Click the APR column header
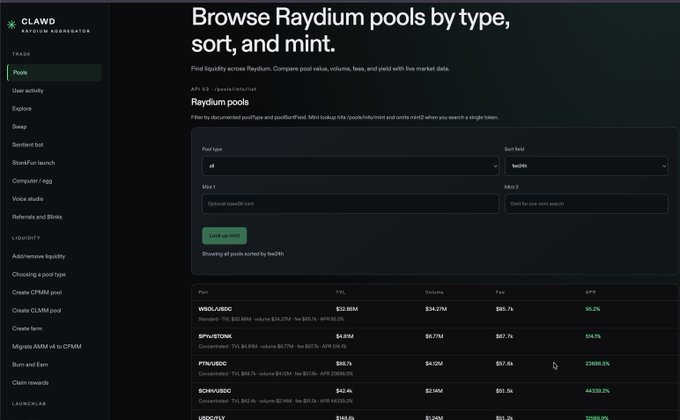 [590, 292]
